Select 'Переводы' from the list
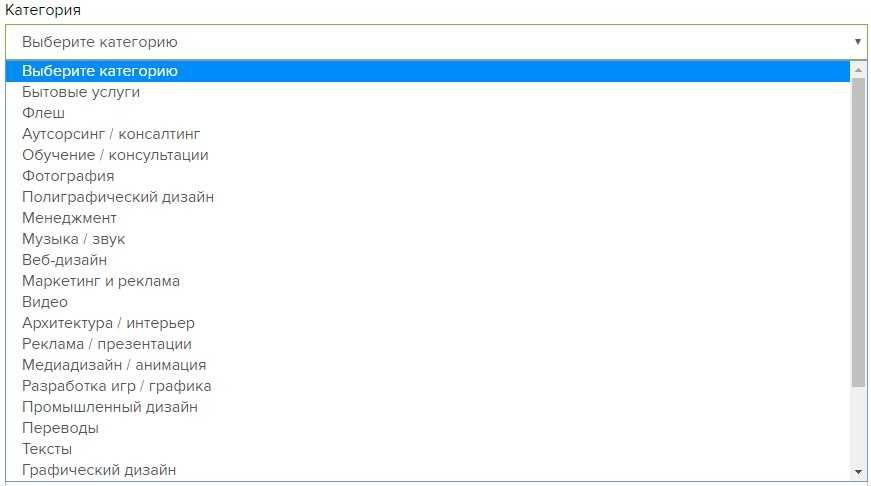This screenshot has height=486, width=871. [x=60, y=428]
